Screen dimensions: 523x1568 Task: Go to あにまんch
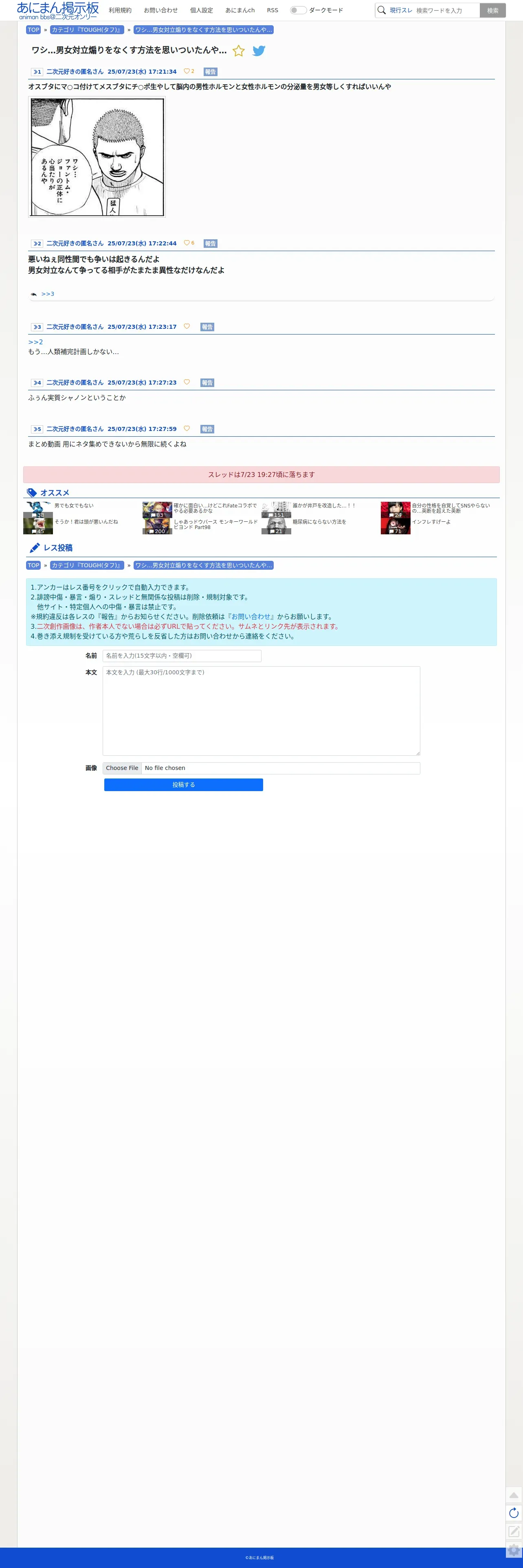(240, 10)
